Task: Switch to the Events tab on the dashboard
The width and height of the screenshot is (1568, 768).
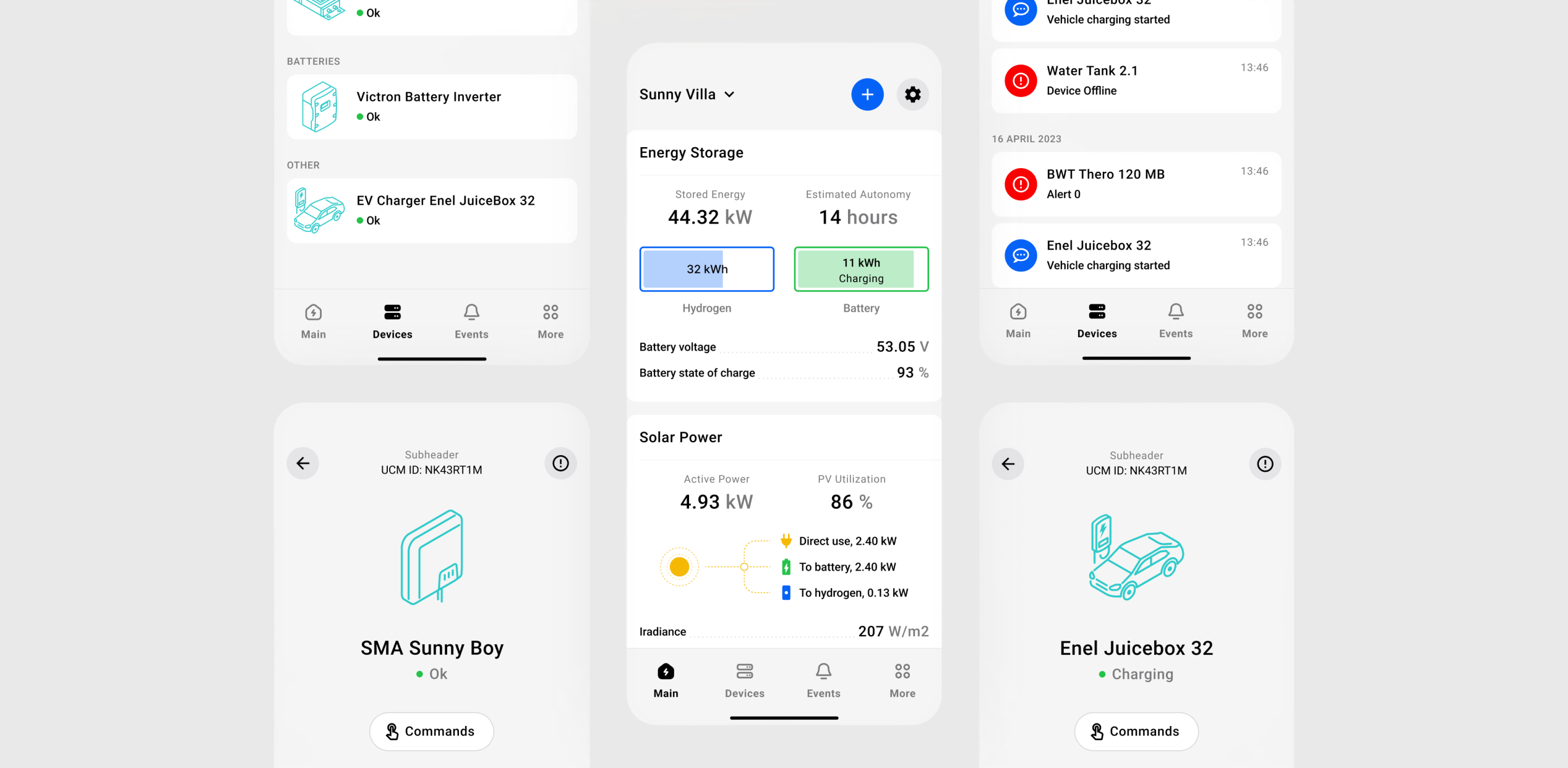Action: pos(823,679)
